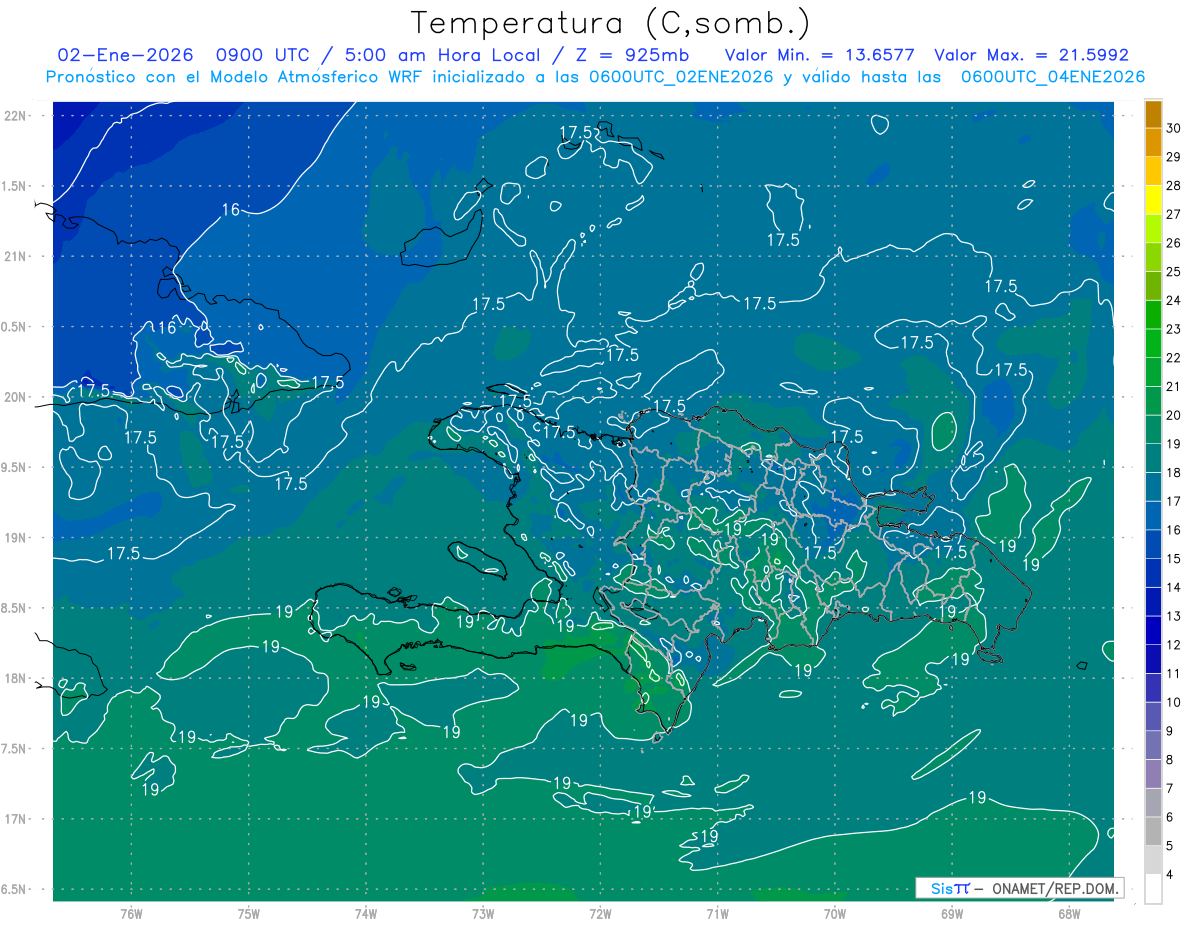This screenshot has height=927, width=1200.
Task: Click the '68W' longitude axis label
Action: pyautogui.click(x=1069, y=914)
